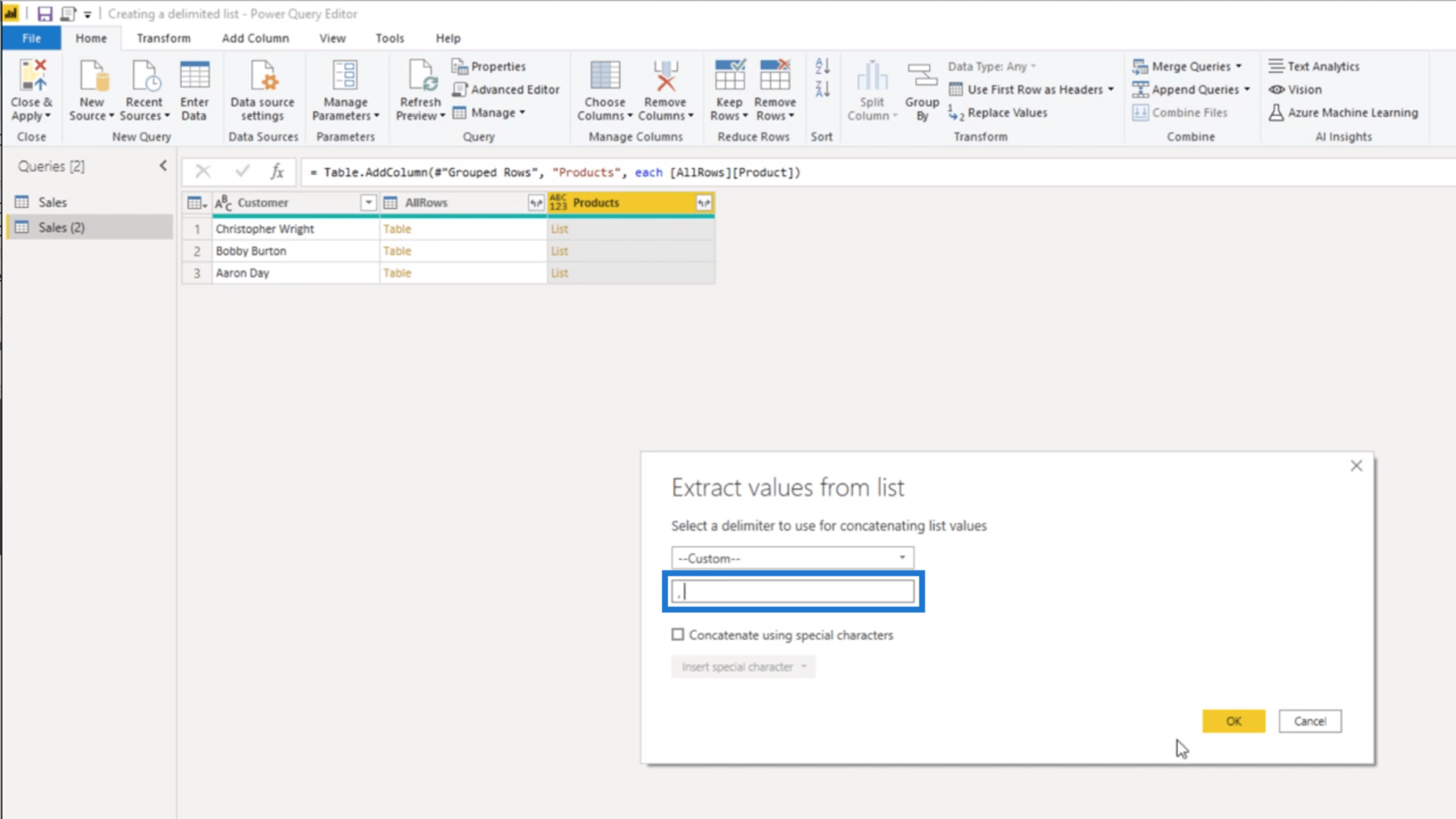Click the Split Column icon

pos(872,76)
